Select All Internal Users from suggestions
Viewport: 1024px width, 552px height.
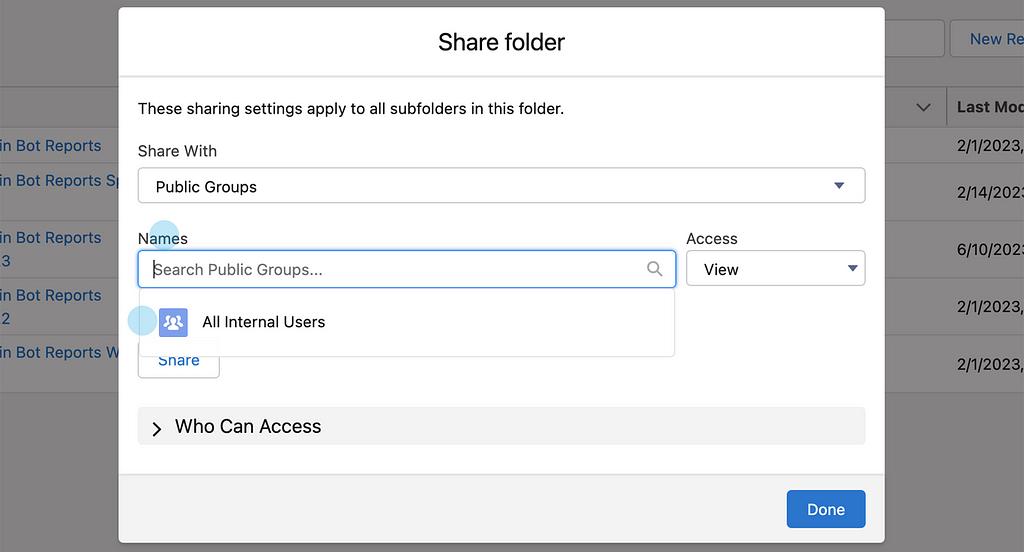264,322
